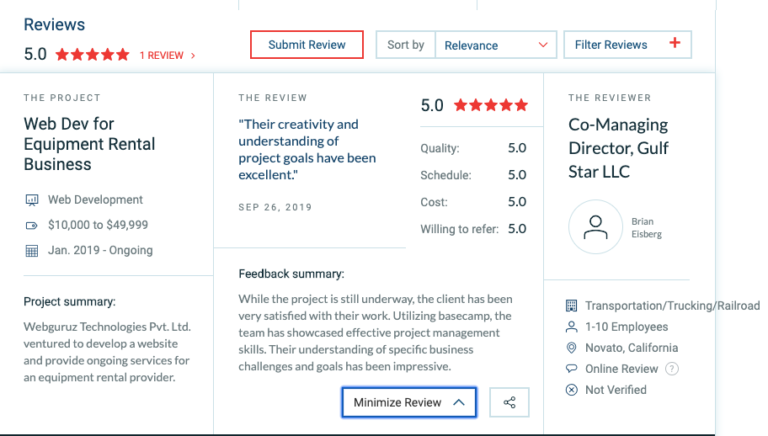768x436 pixels.
Task: Click the project dates calendar icon
Action: pos(31,250)
